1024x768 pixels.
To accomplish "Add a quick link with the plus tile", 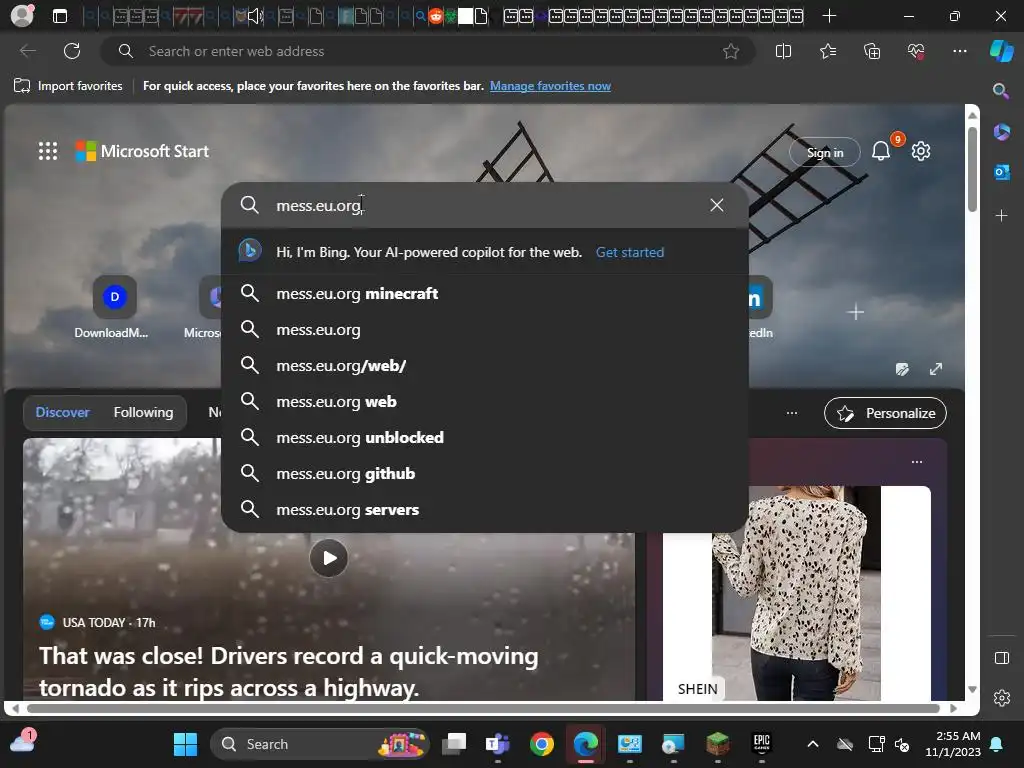I will [856, 312].
